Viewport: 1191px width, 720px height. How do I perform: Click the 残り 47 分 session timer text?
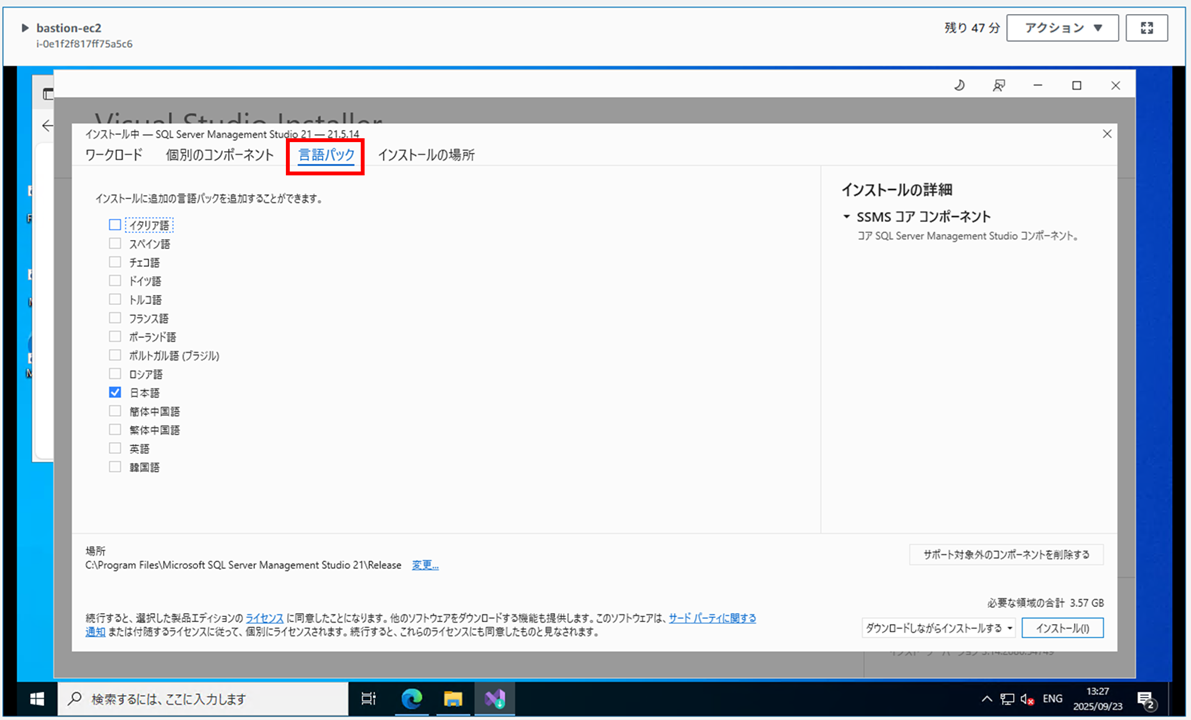[971, 28]
